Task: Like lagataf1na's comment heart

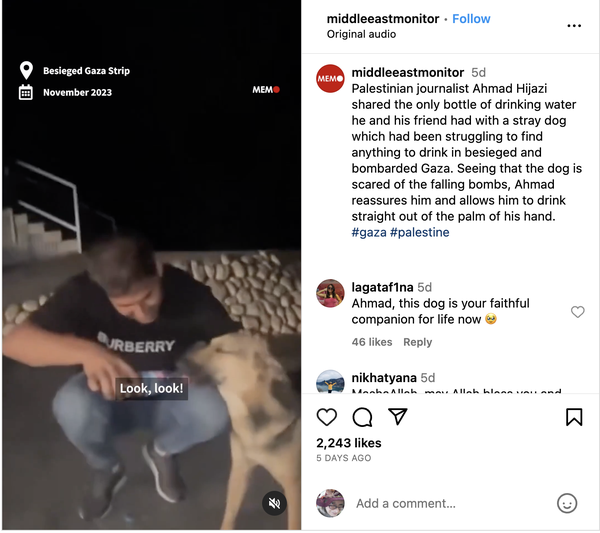Action: click(x=577, y=312)
